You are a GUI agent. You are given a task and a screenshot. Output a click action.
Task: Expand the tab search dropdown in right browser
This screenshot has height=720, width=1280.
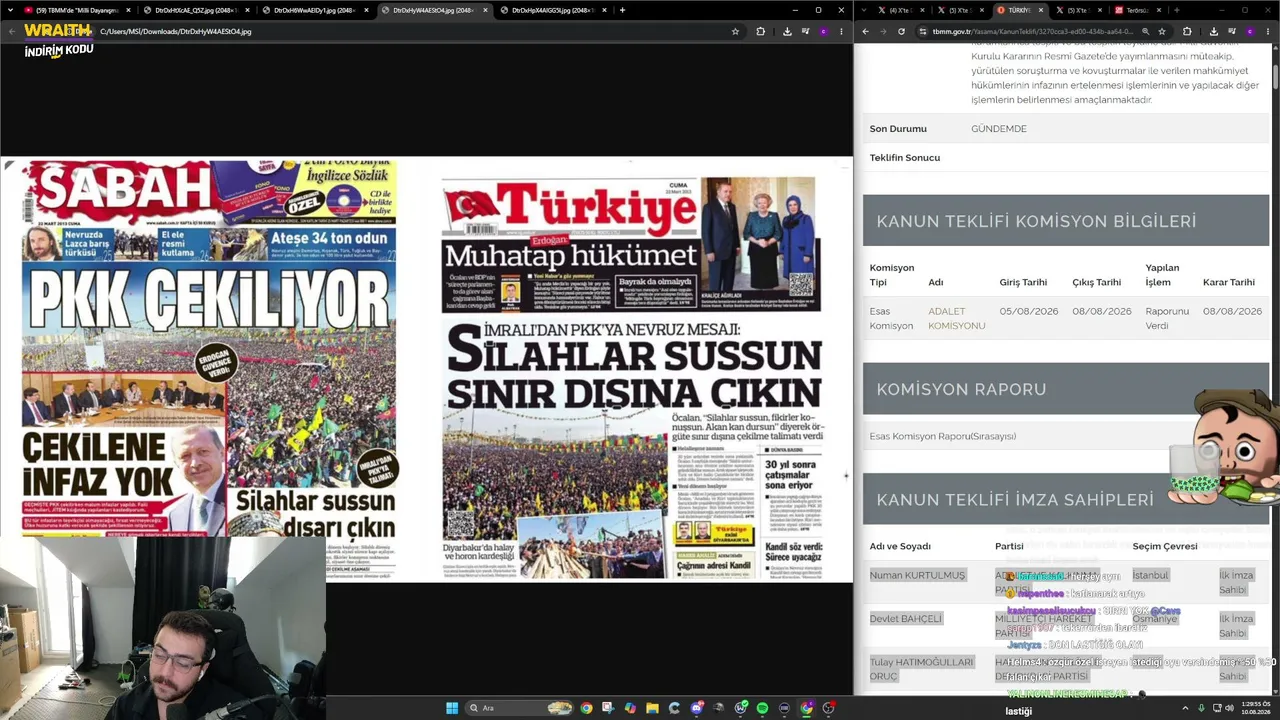[863, 10]
